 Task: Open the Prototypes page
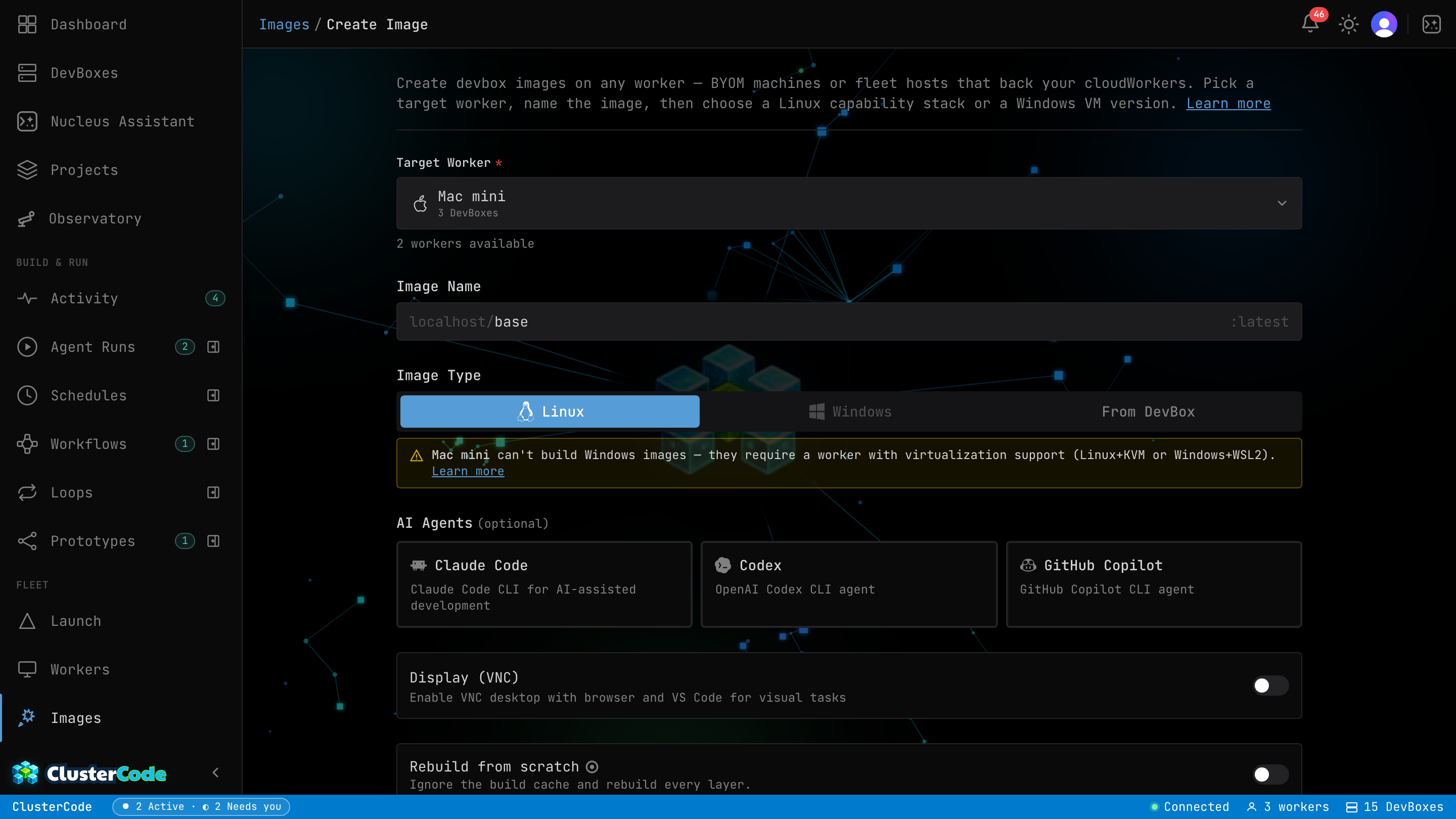click(93, 541)
